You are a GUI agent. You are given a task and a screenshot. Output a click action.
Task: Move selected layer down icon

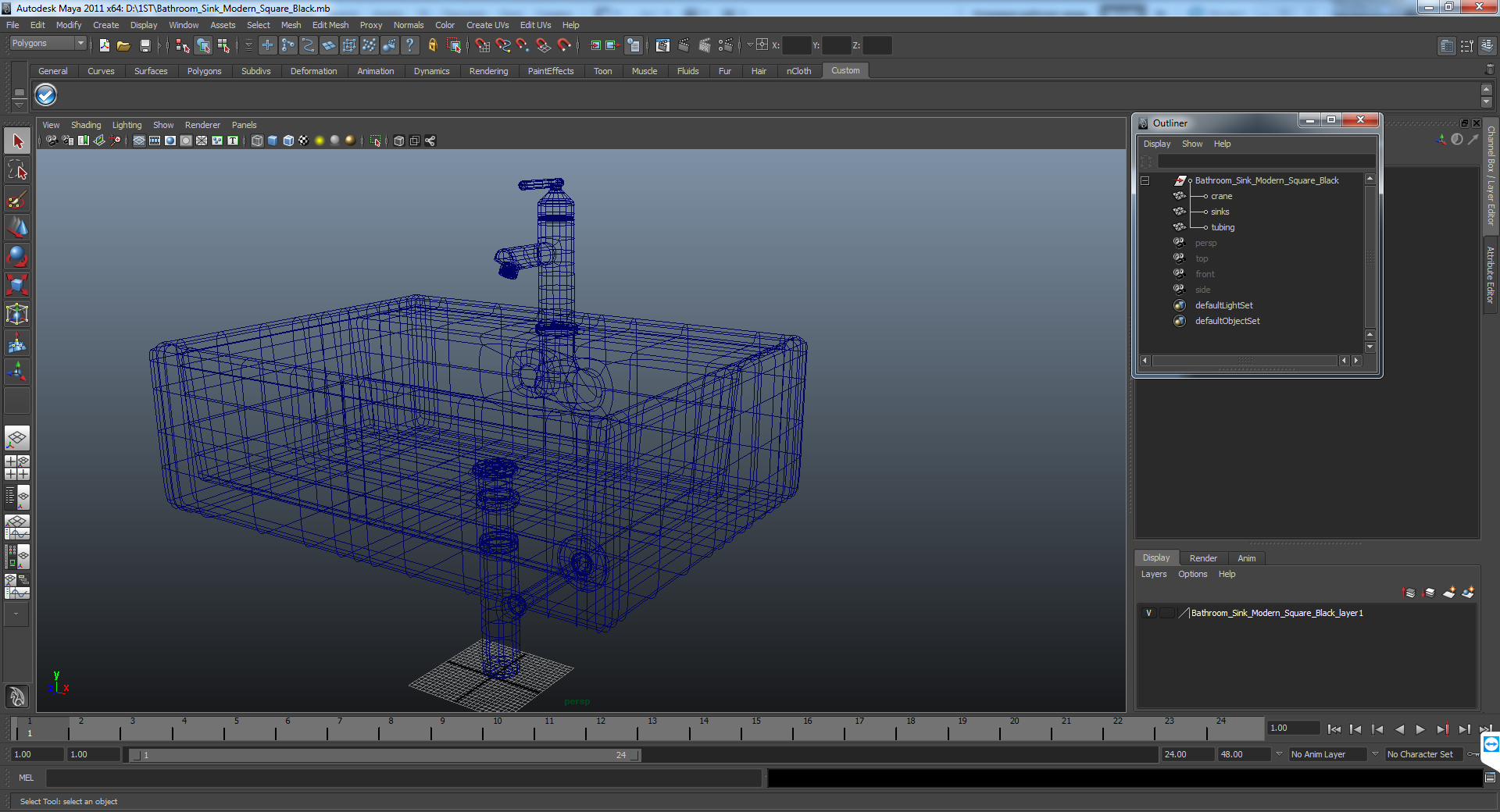tap(1429, 593)
